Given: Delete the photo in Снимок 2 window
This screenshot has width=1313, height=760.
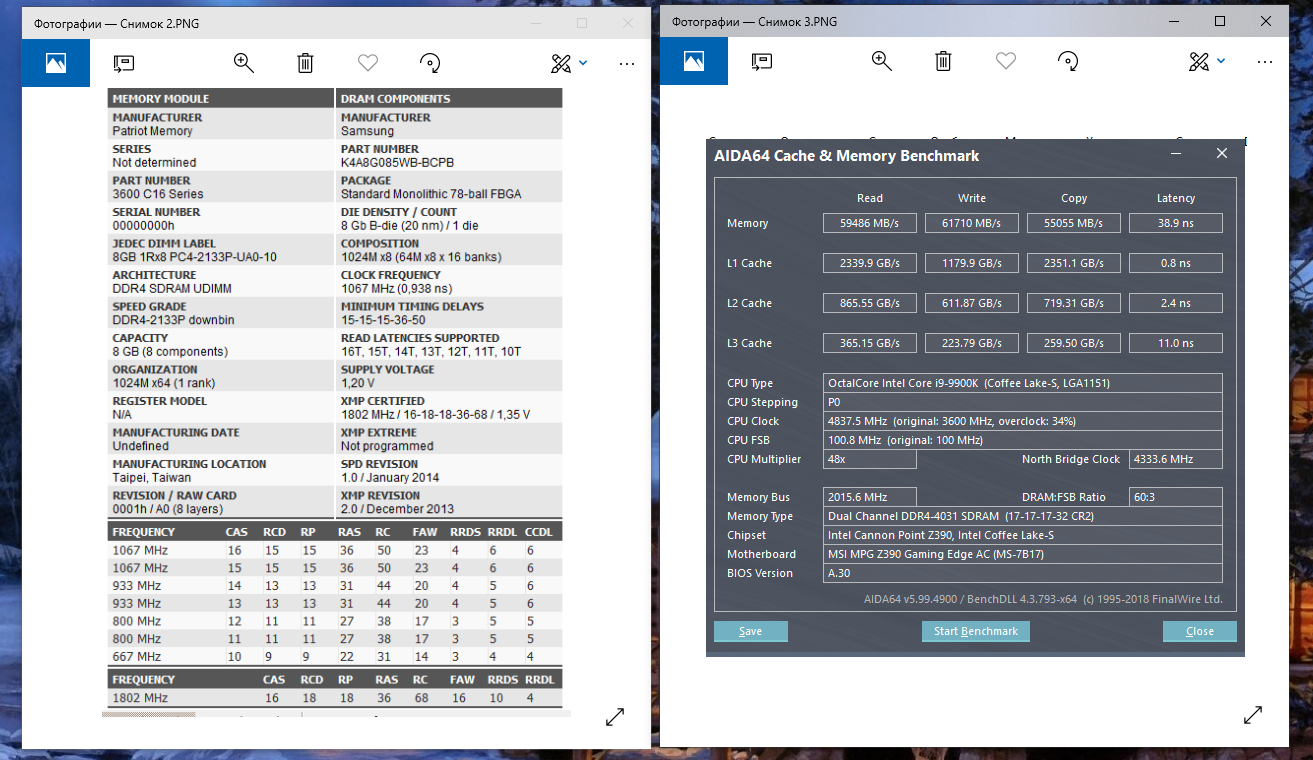Looking at the screenshot, I should [305, 63].
